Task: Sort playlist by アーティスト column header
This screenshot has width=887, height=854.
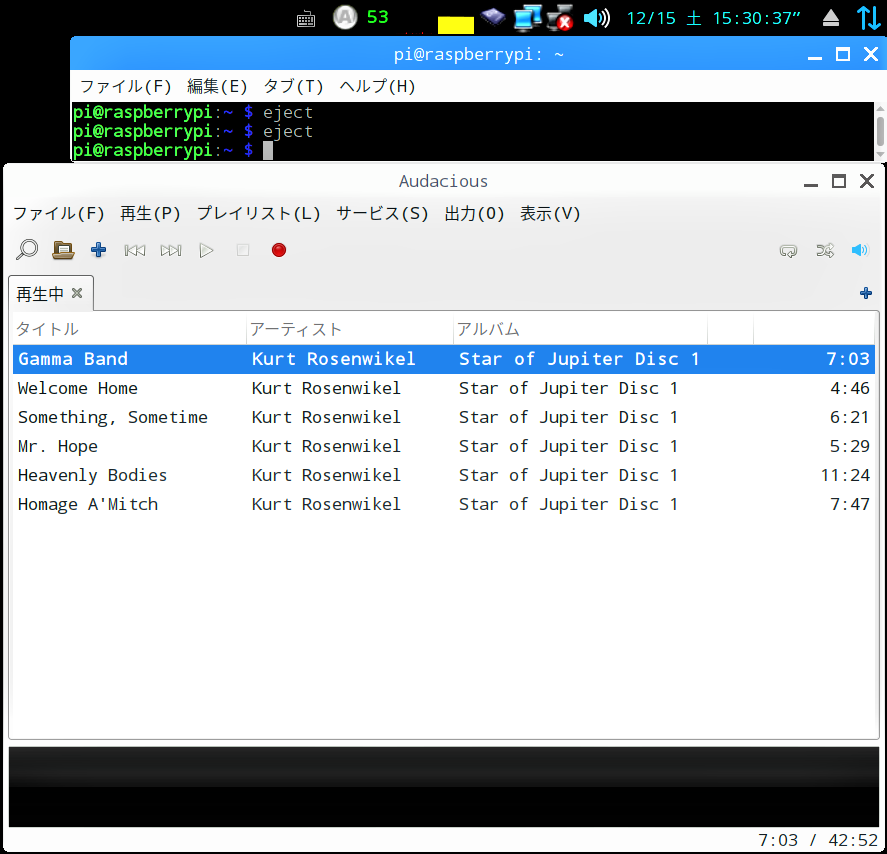Action: coord(350,329)
